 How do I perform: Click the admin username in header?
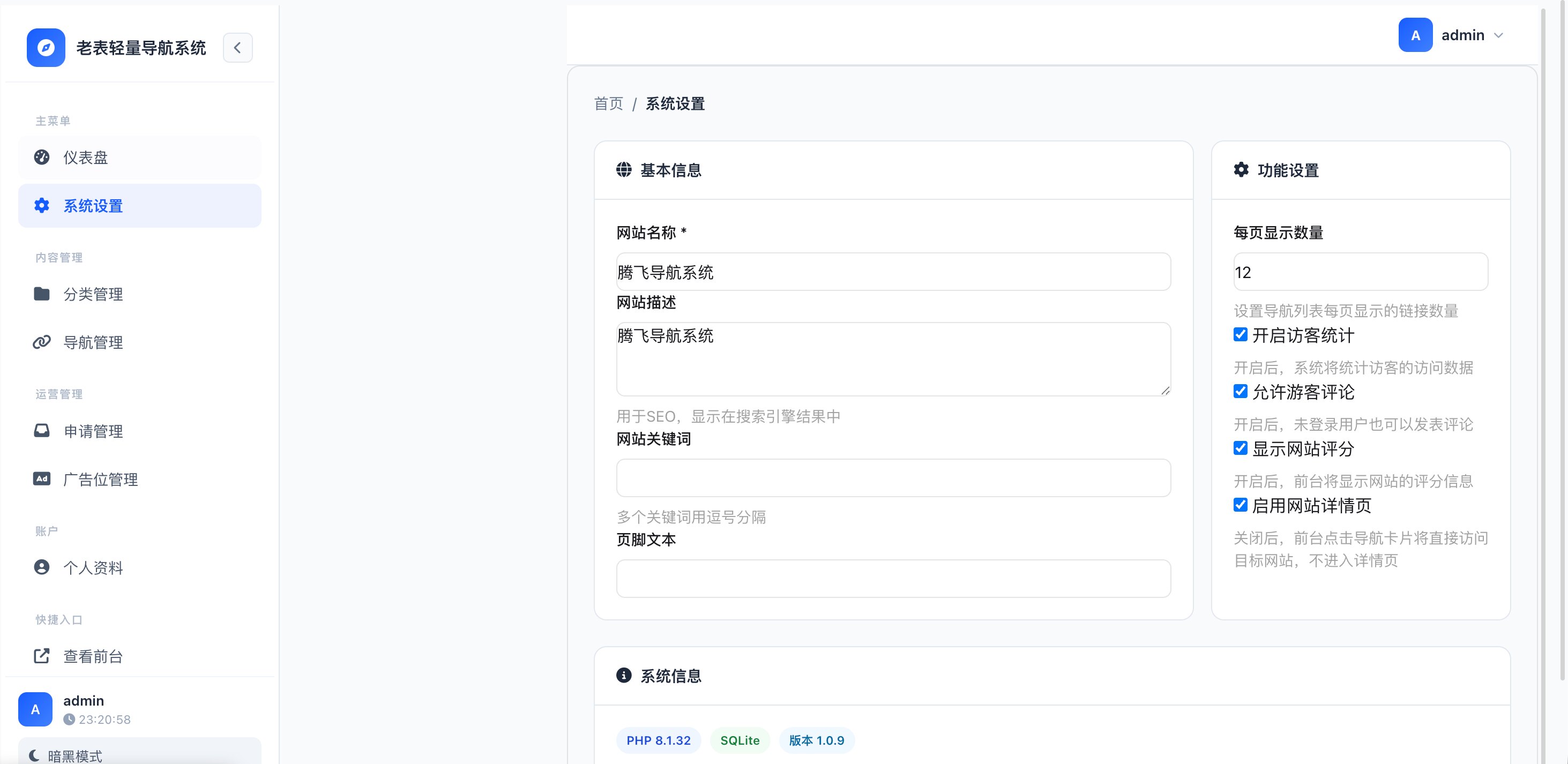pyautogui.click(x=1462, y=35)
